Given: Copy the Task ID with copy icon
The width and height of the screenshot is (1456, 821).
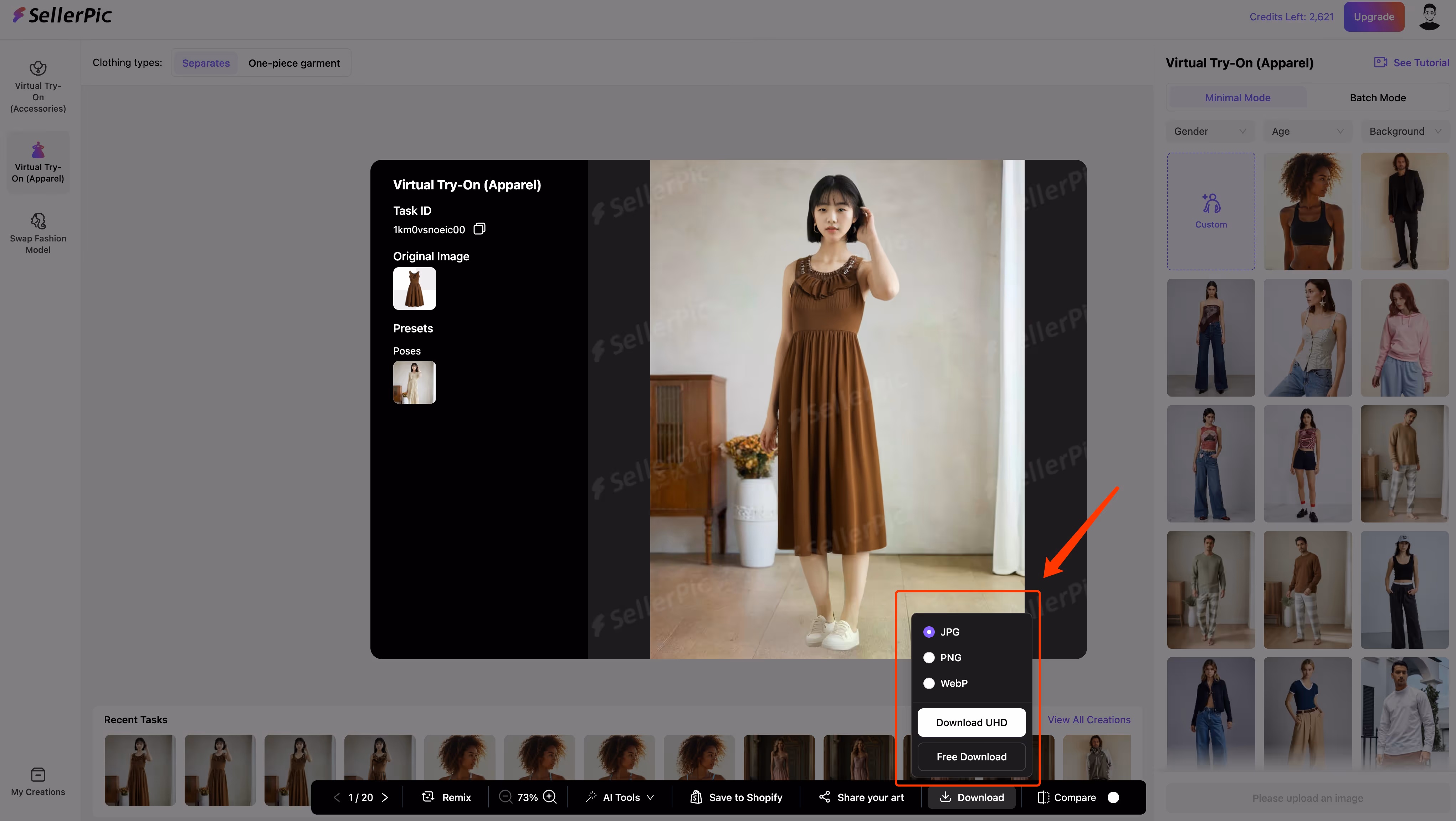Looking at the screenshot, I should [x=479, y=229].
